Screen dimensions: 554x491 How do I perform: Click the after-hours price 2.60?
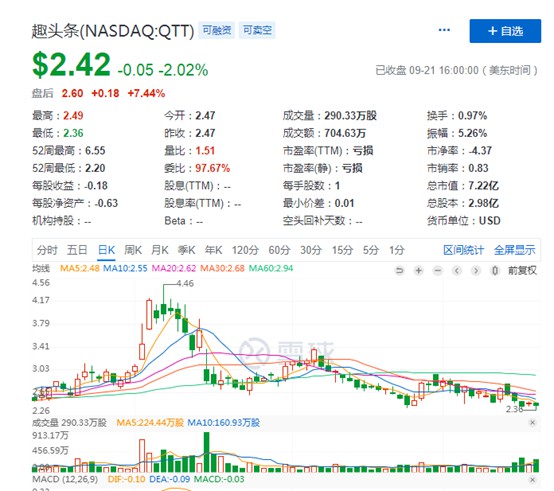pos(72,93)
